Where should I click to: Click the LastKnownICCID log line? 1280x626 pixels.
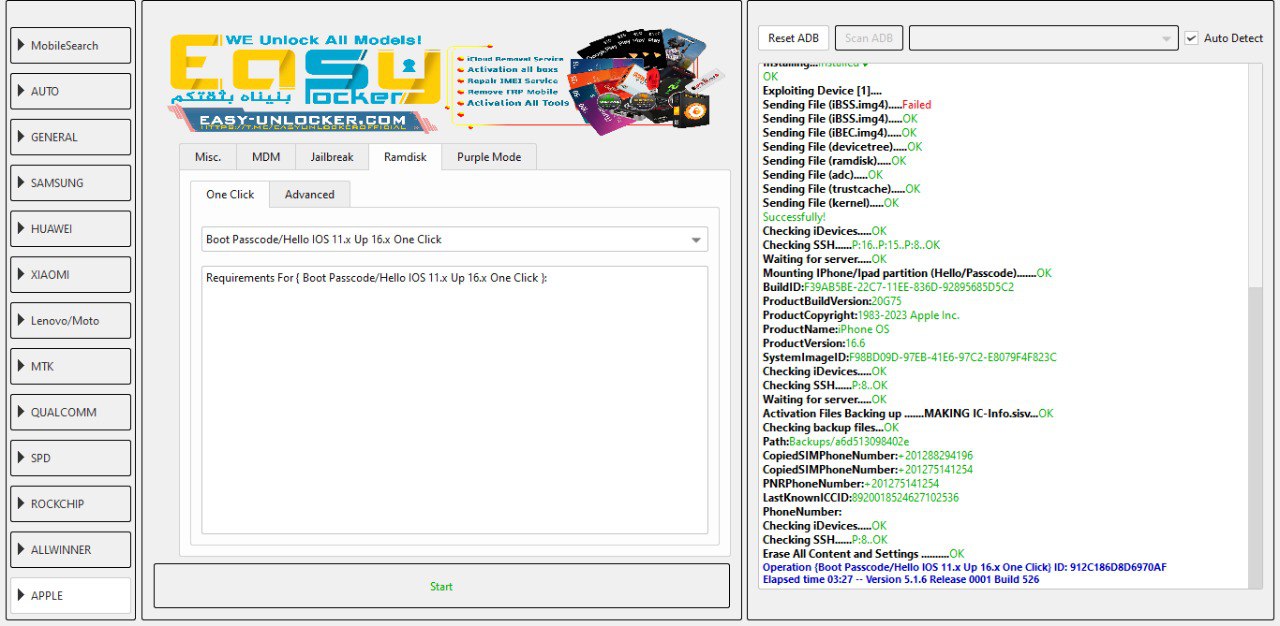tap(861, 497)
